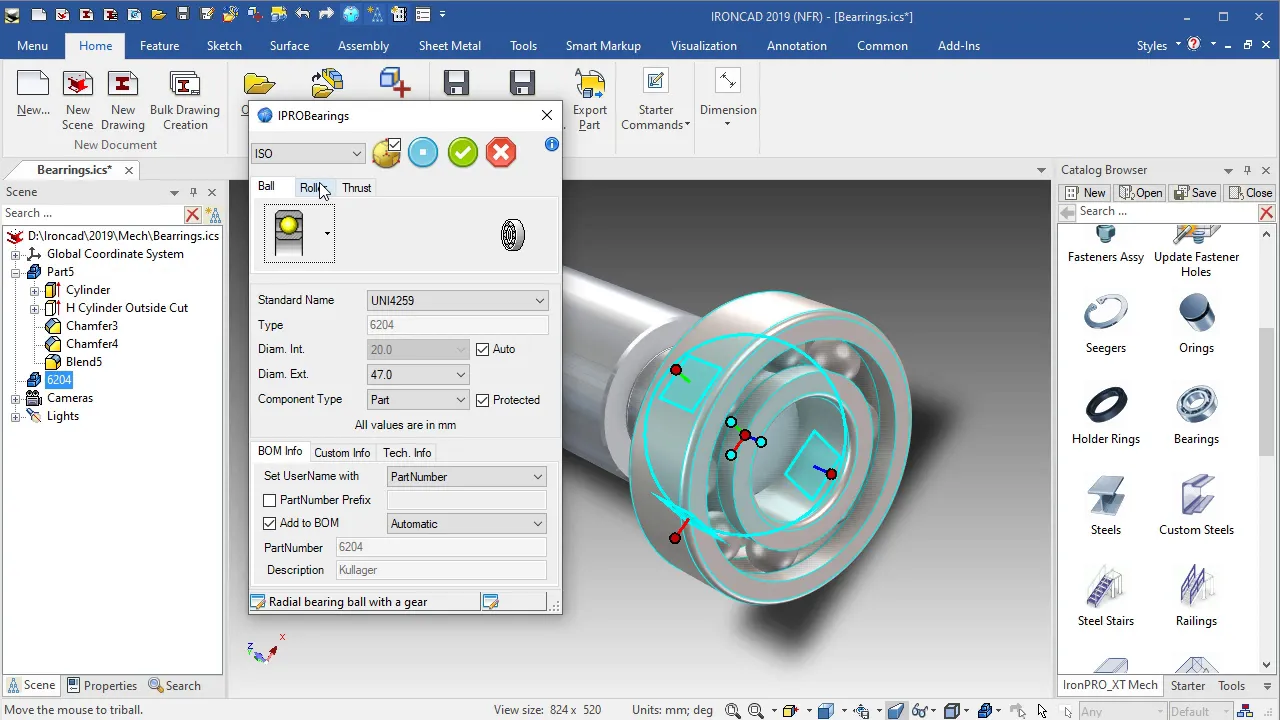Click the Catalog Browser search field
This screenshot has width=1280, height=720.
coord(1166,212)
